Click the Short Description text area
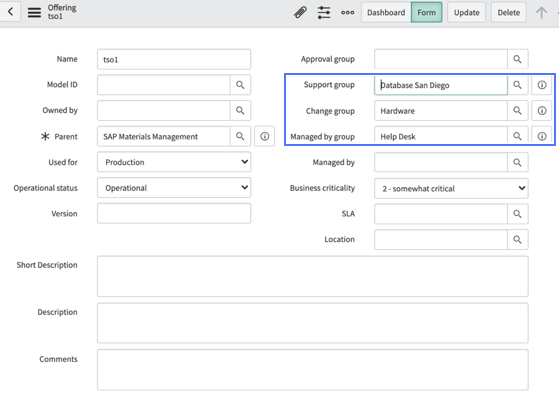Image resolution: width=560 pixels, height=397 pixels. coord(312,276)
